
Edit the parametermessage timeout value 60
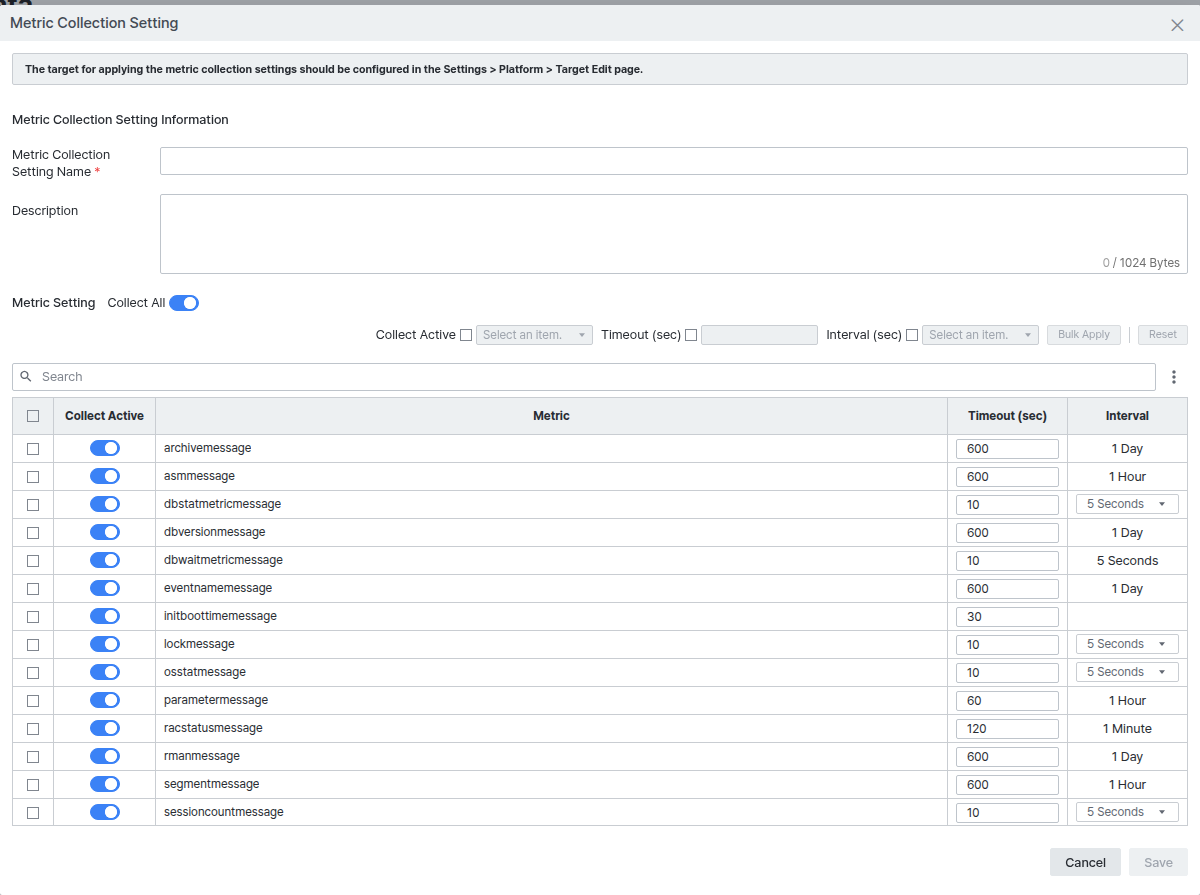click(1007, 701)
